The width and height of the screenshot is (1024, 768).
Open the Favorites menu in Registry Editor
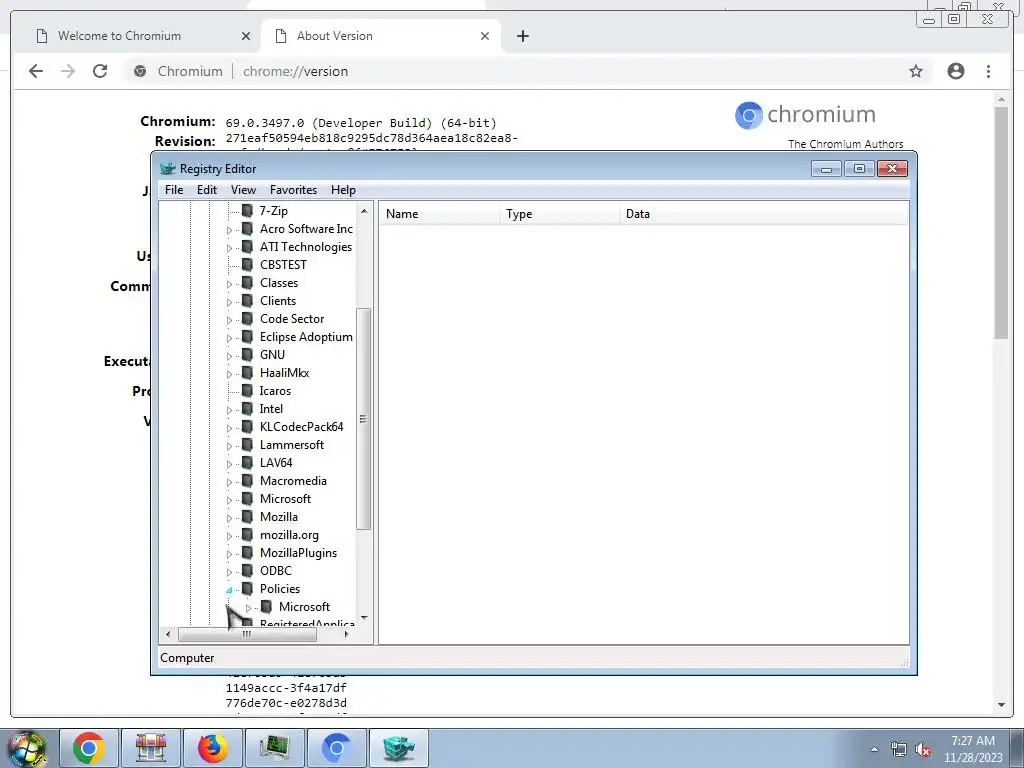tap(293, 189)
